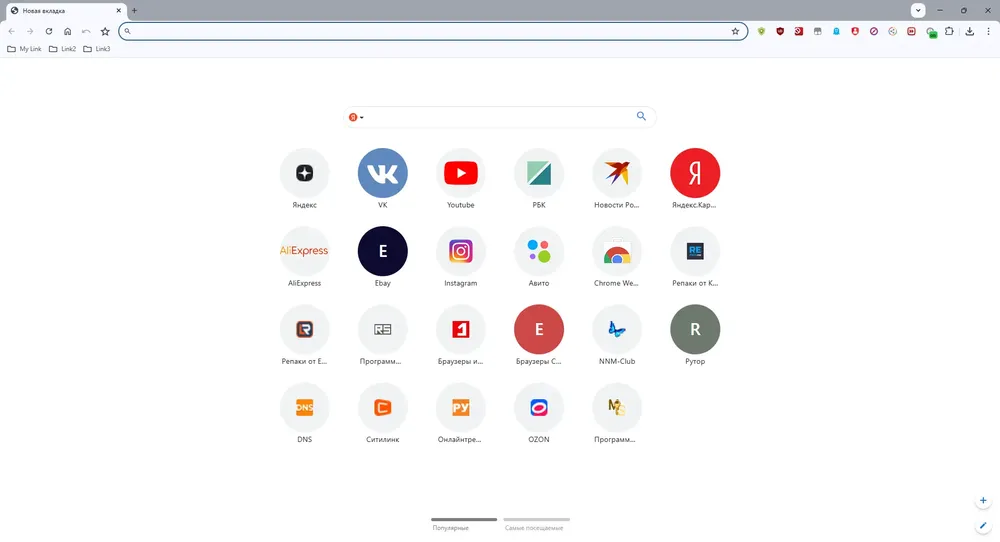Image resolution: width=1000 pixels, height=542 pixels.
Task: Open the tab search dropdown arrow
Action: point(918,10)
